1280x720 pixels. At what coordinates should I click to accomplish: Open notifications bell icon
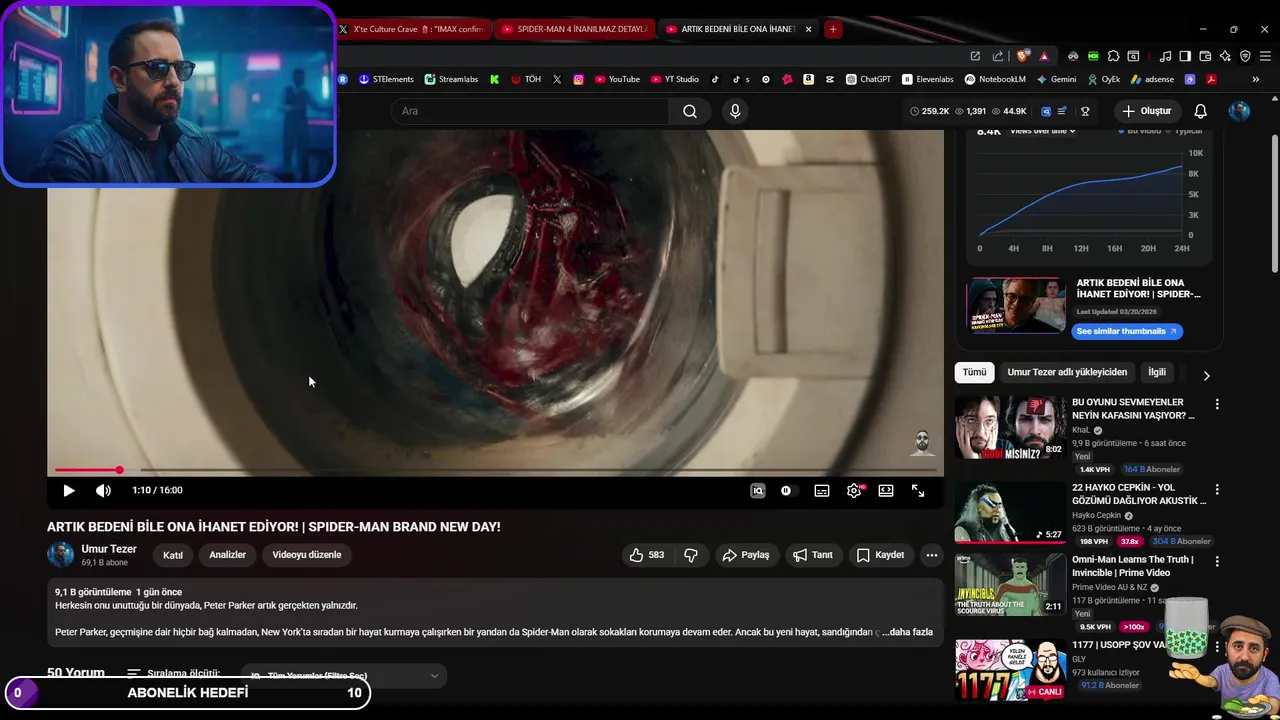[x=1200, y=111]
